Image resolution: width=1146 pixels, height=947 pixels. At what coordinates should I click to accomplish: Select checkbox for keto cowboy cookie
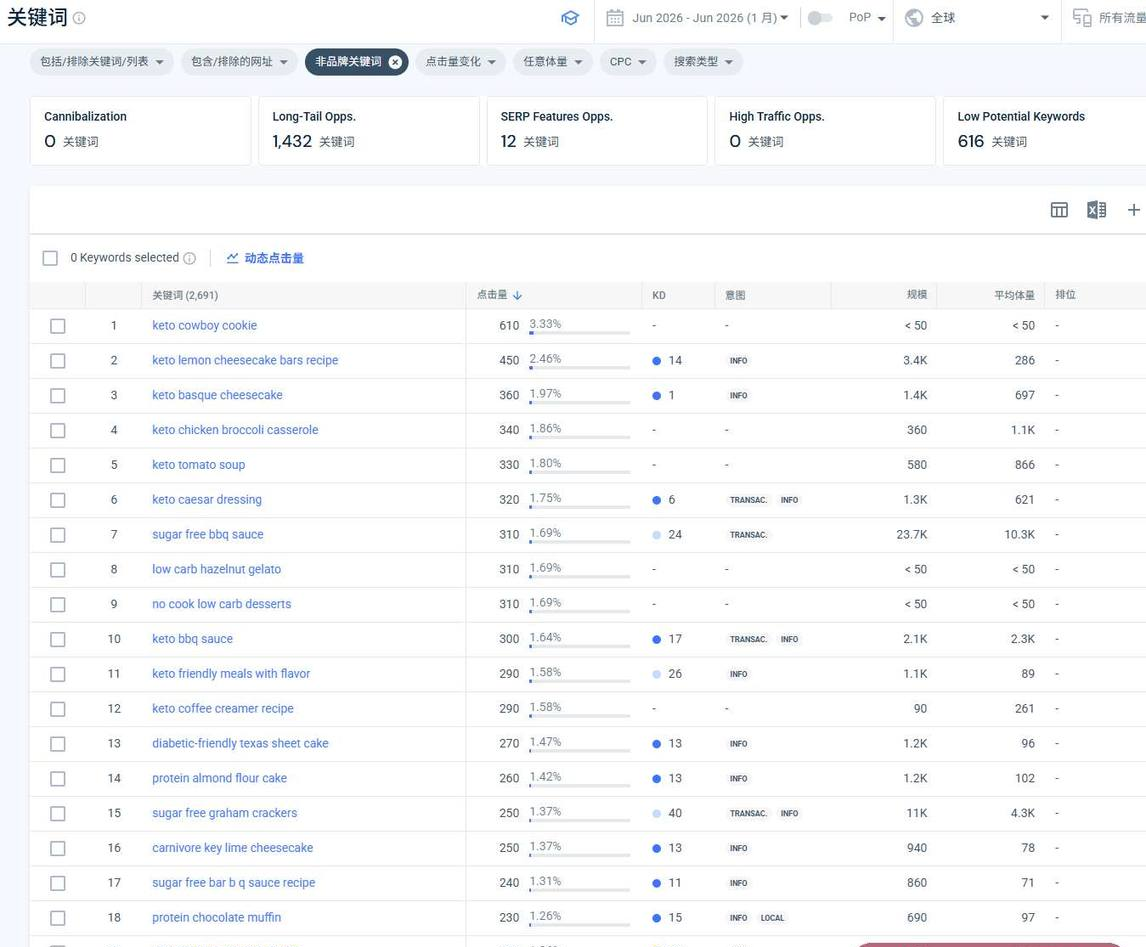pos(58,326)
